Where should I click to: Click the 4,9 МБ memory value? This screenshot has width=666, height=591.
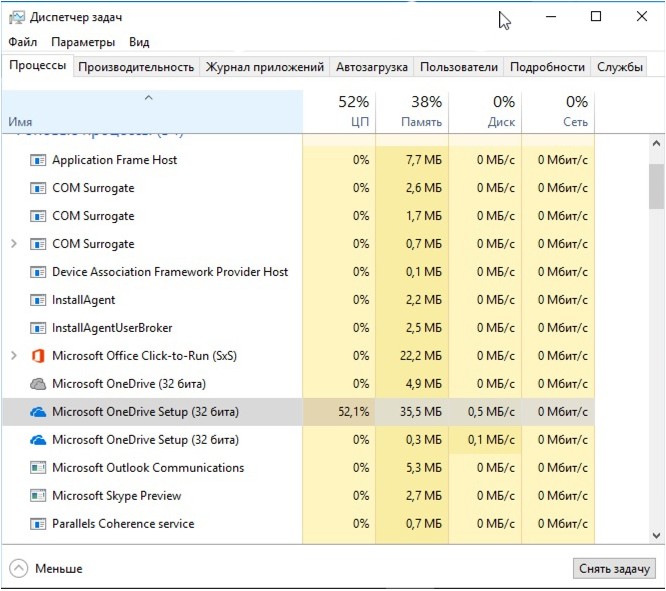coord(423,384)
